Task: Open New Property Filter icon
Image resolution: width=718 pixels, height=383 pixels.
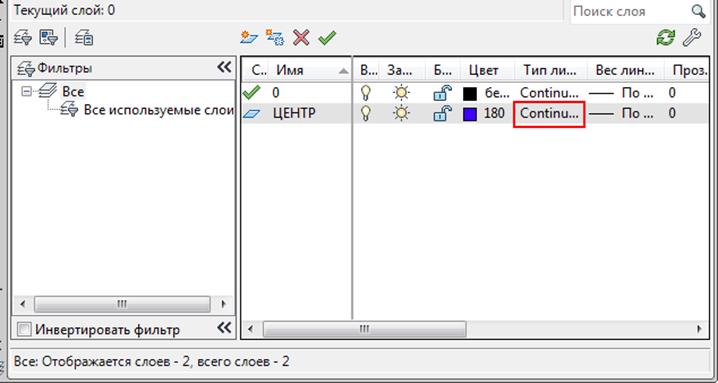Action: tap(23, 38)
